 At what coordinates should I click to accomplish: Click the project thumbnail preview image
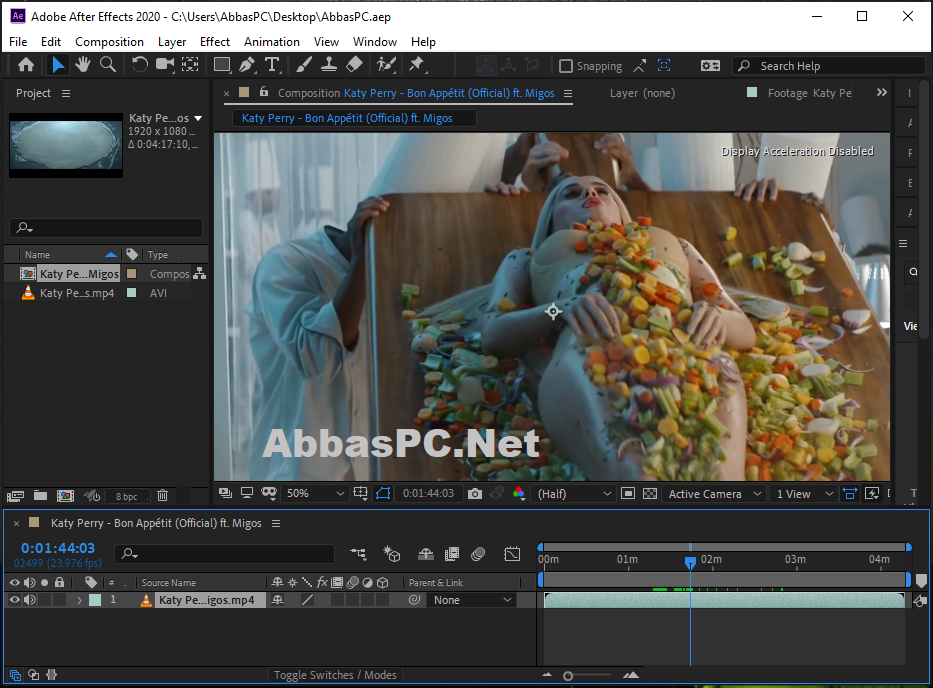[66, 144]
